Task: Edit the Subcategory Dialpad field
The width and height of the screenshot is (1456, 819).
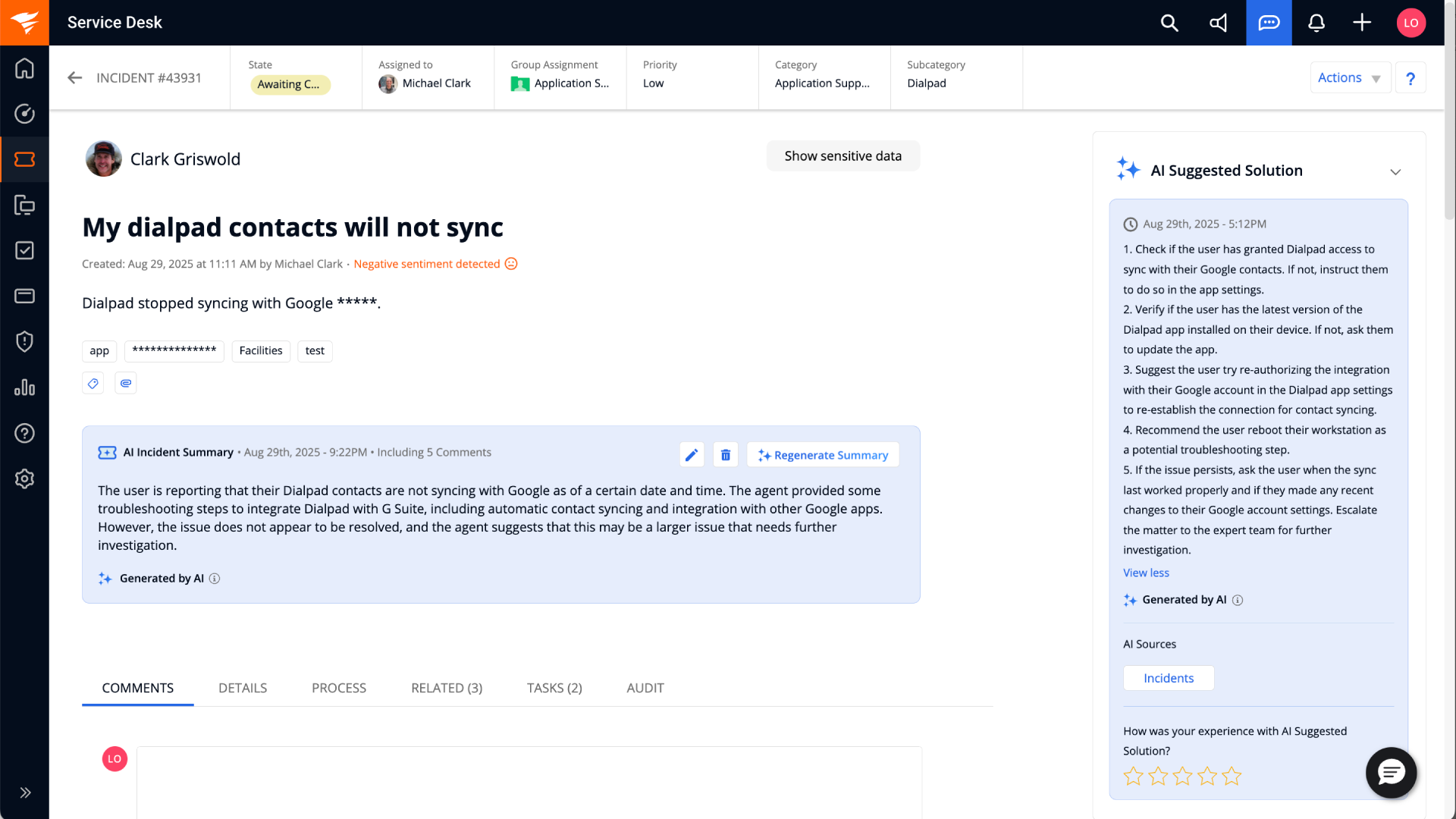Action: click(926, 83)
